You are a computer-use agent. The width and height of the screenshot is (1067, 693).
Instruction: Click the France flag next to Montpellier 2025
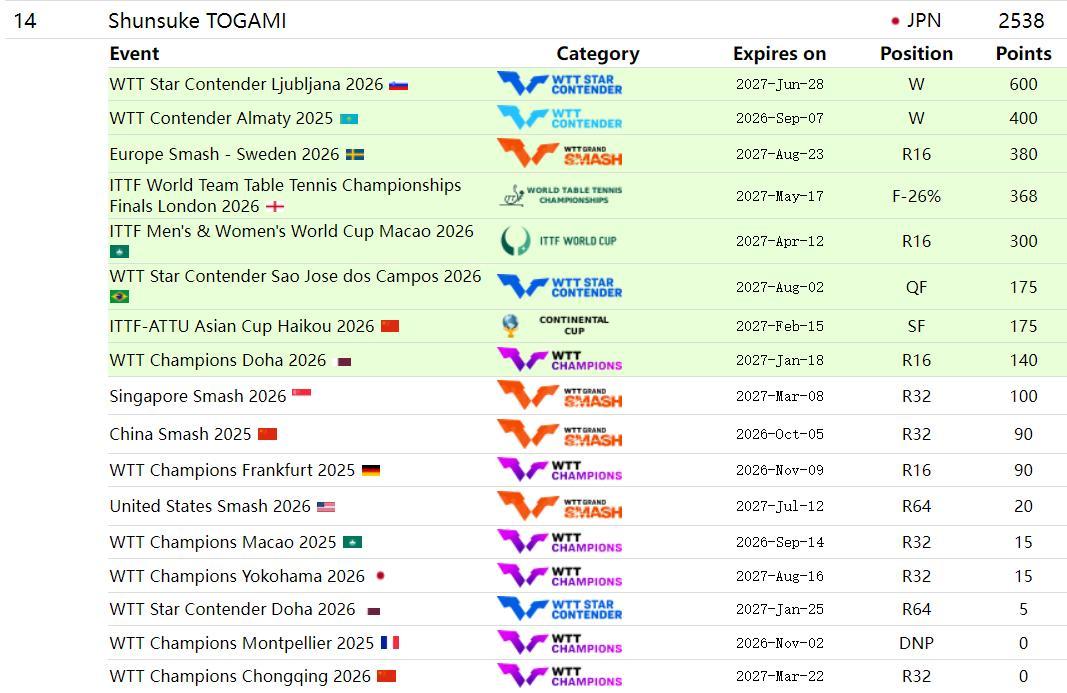click(390, 643)
